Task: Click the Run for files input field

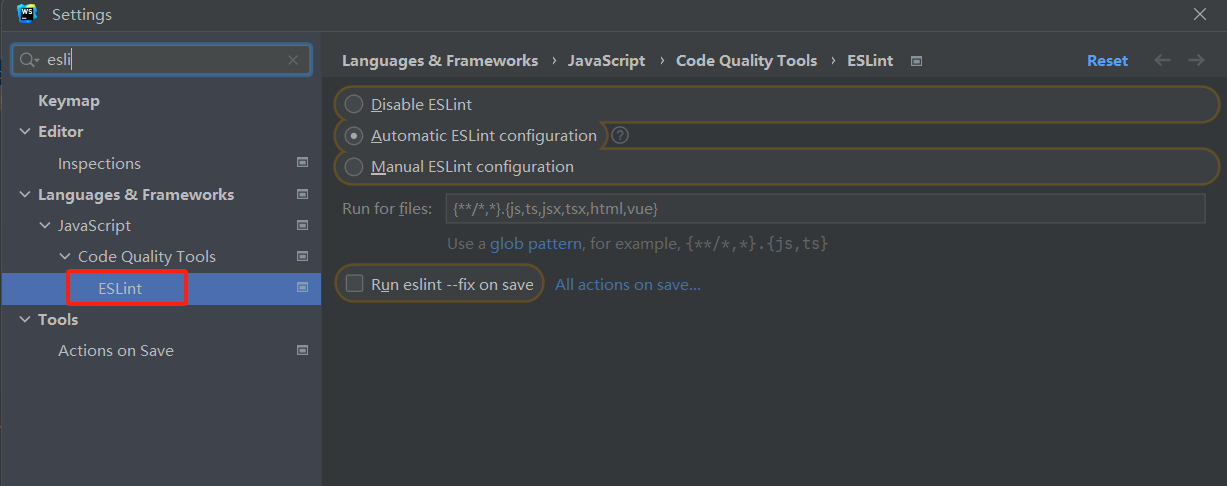Action: tap(825, 208)
